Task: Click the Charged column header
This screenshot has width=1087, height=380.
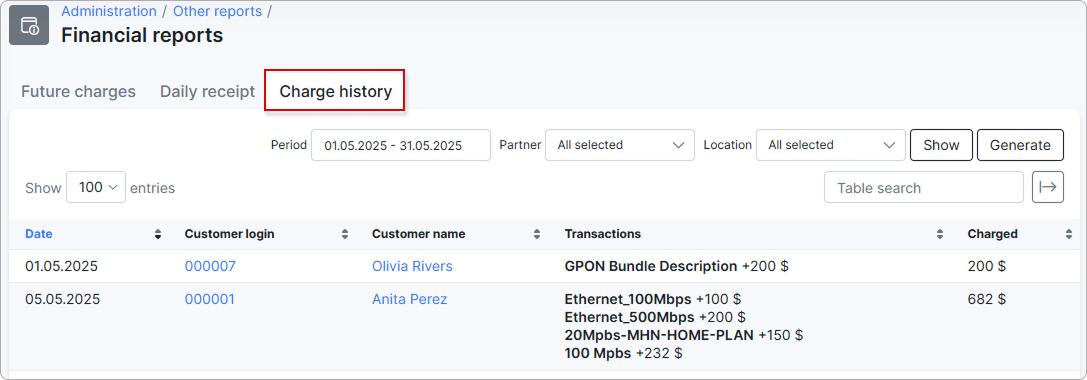Action: coord(993,234)
